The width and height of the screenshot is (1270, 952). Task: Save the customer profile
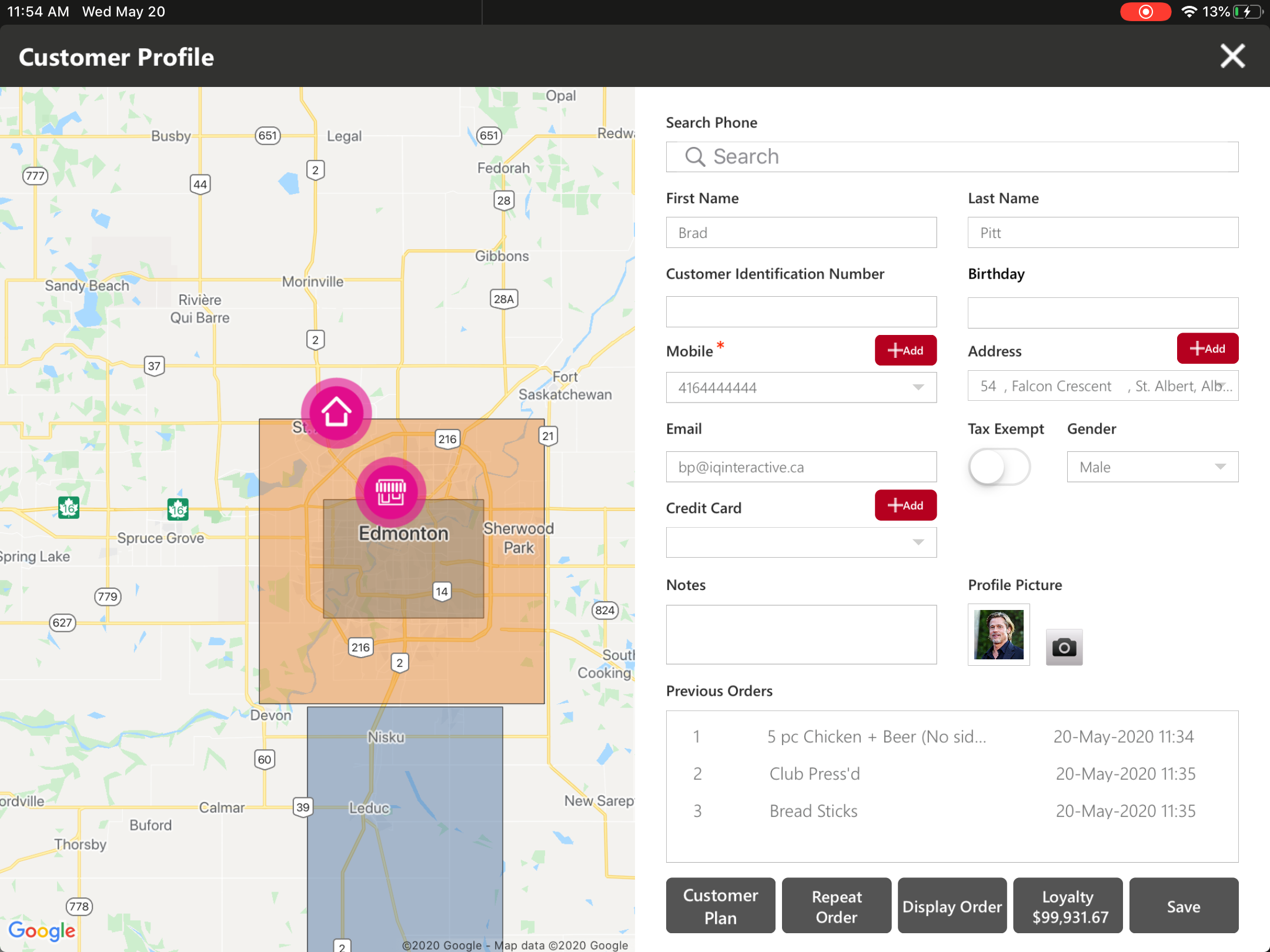coord(1184,906)
